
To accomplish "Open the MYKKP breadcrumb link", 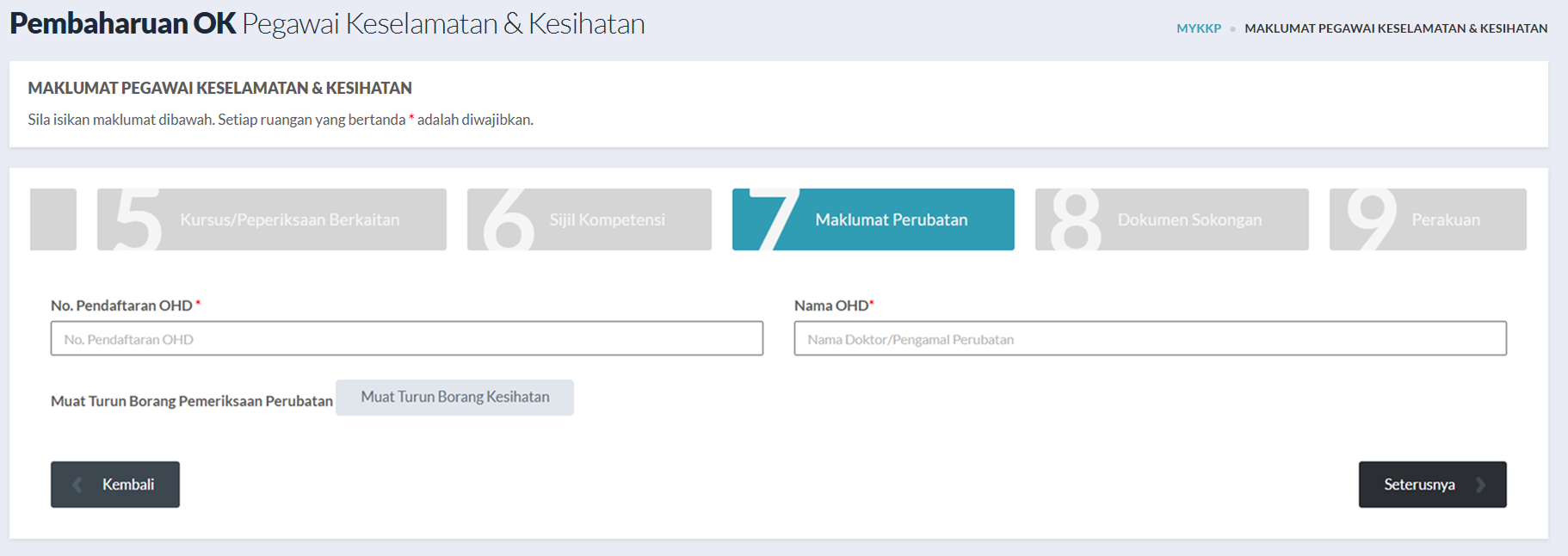I will (1199, 28).
